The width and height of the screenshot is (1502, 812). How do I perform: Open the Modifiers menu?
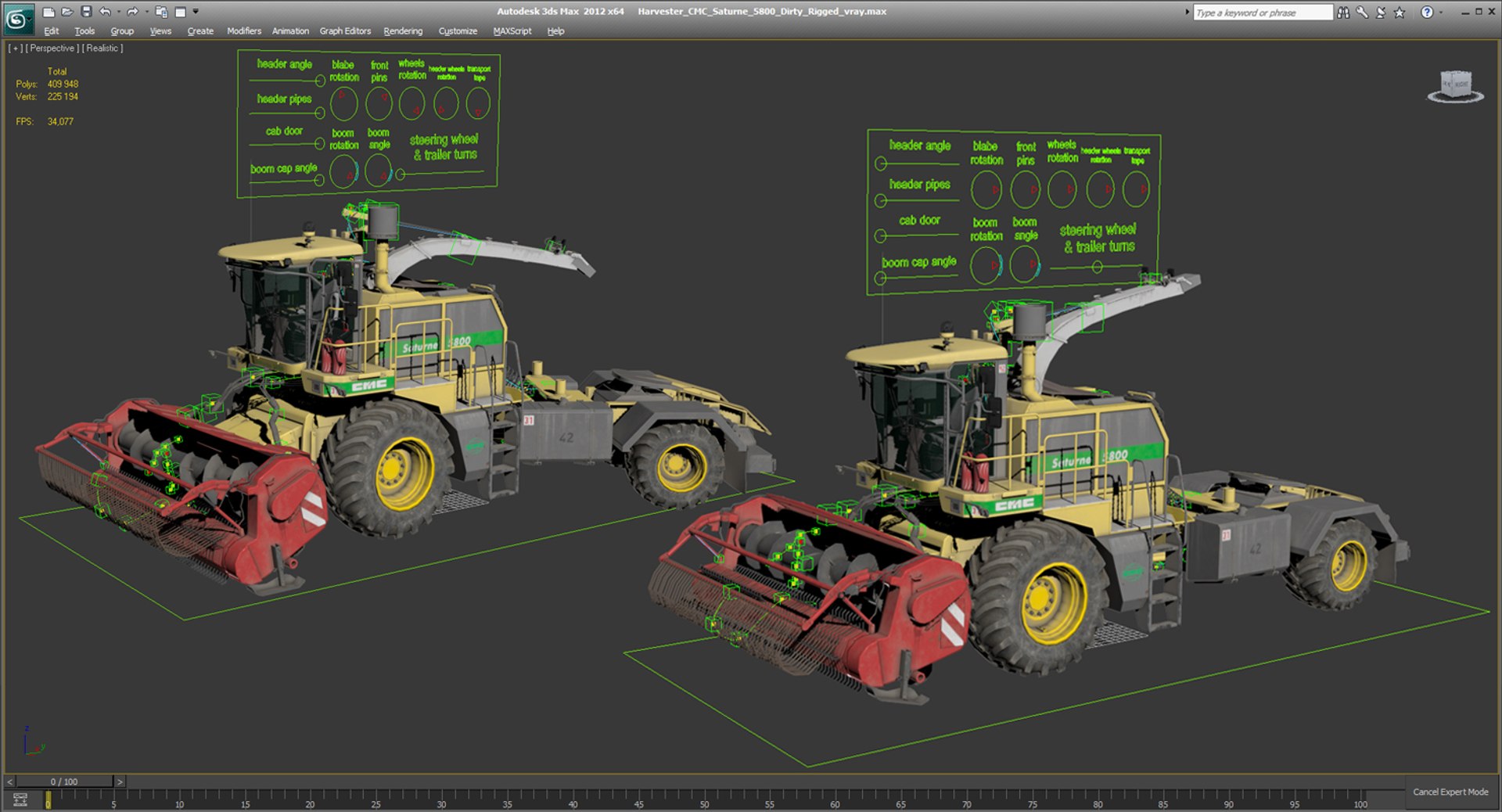click(x=244, y=31)
